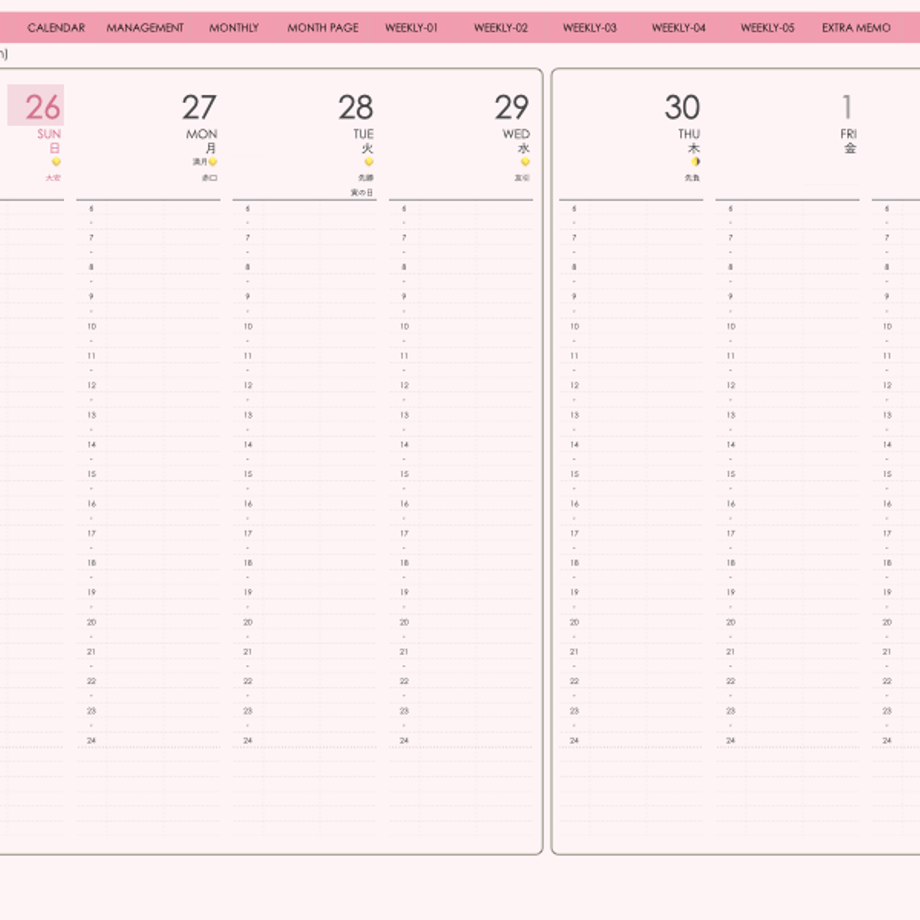
Task: Click the 15 o'clock row in Wednesday 29 column
Action: tap(461, 474)
